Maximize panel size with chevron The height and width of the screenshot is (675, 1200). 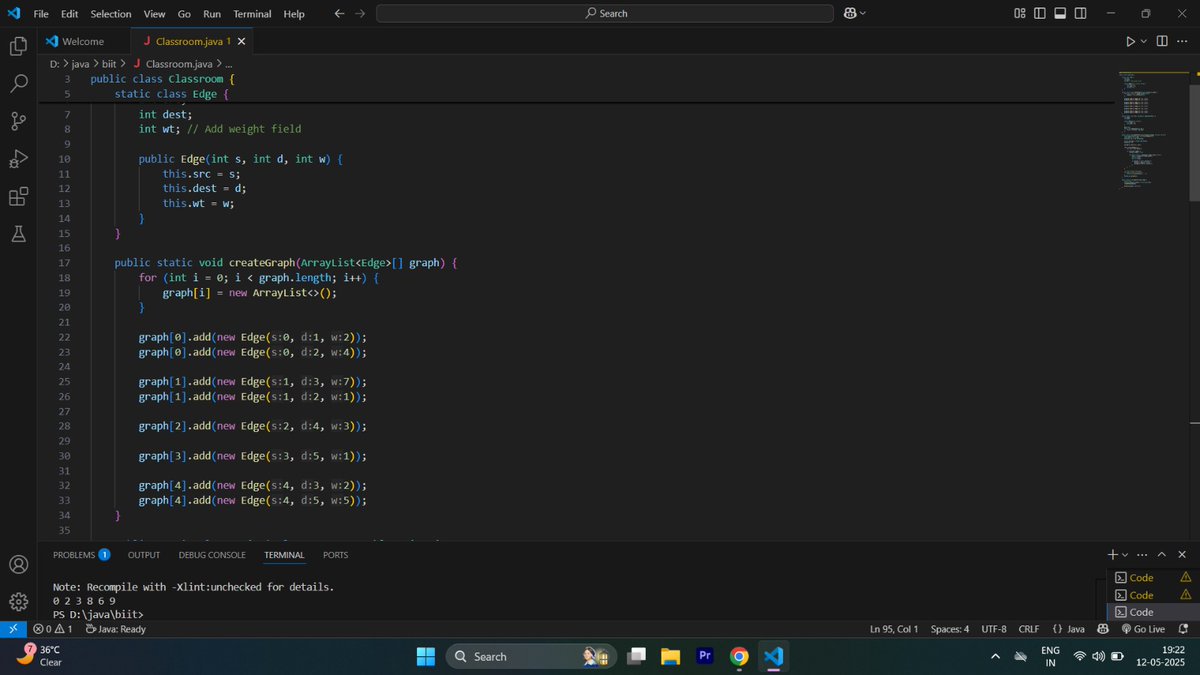pos(1162,554)
